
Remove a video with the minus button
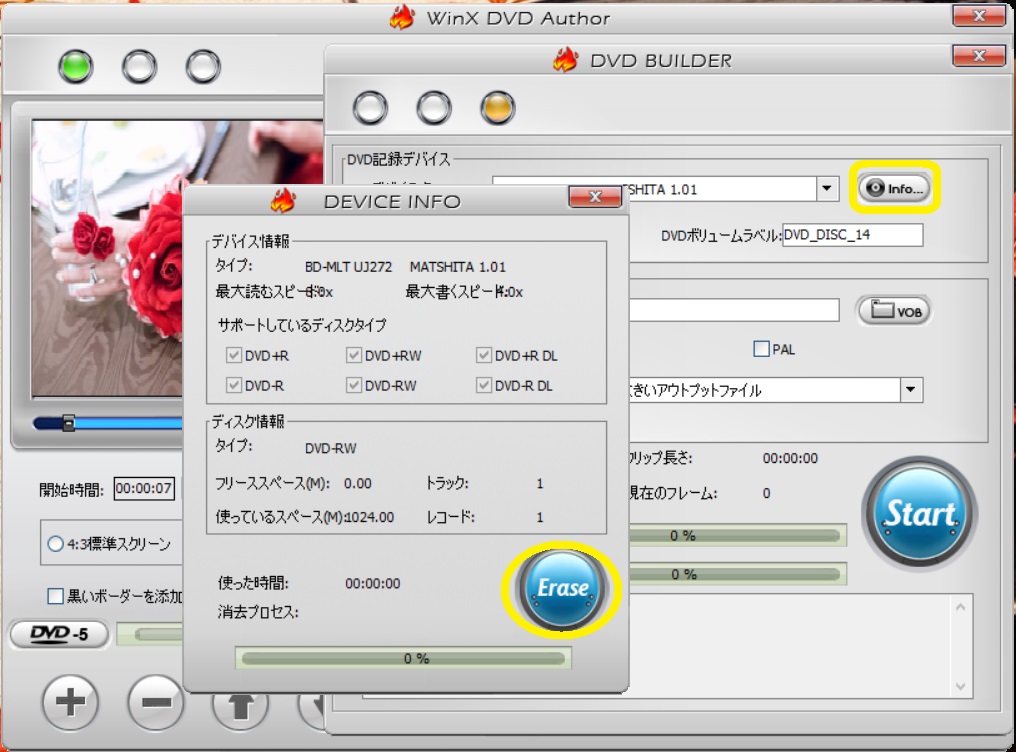(156, 701)
